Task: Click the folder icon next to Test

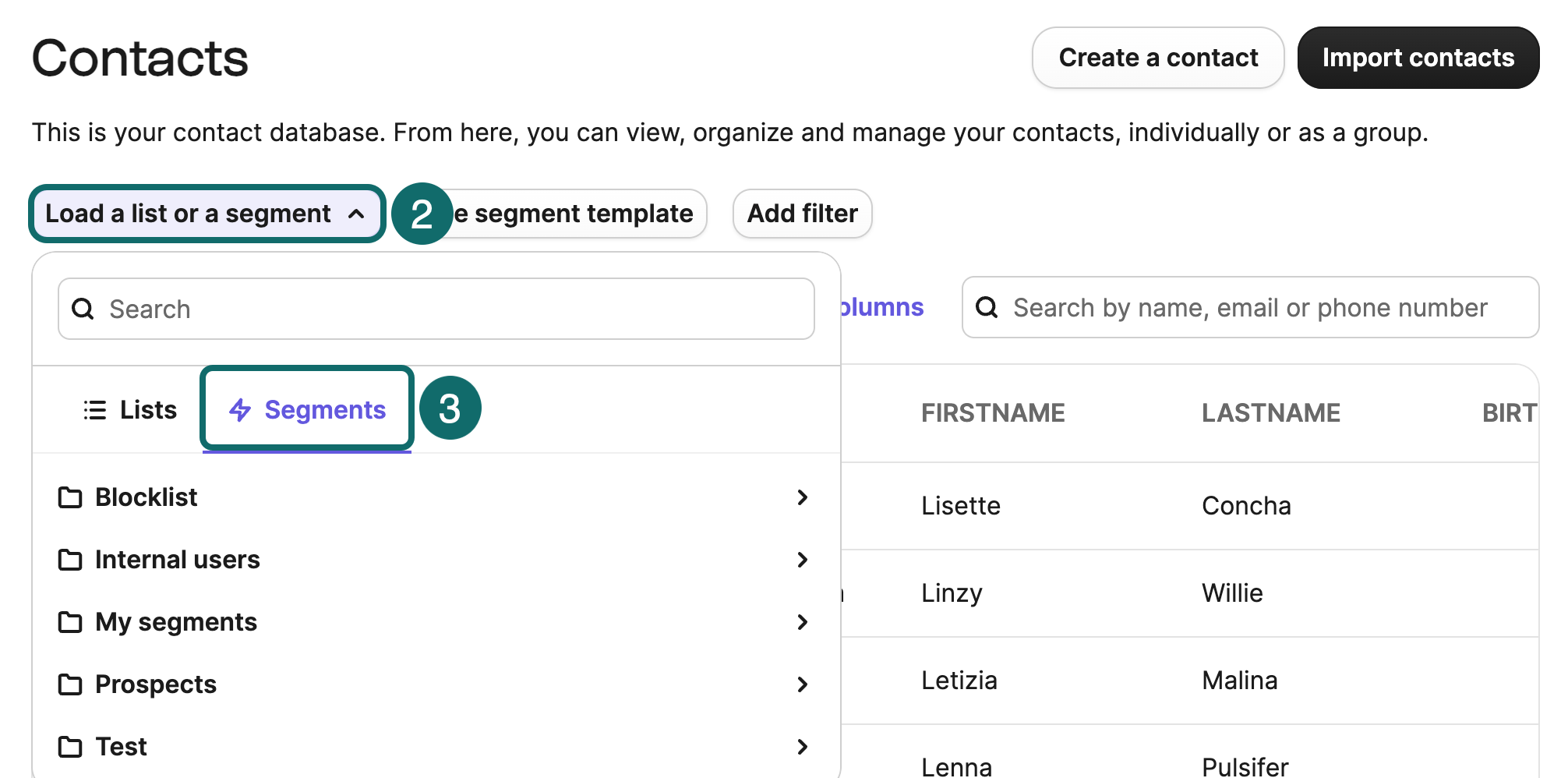Action: pos(71,747)
